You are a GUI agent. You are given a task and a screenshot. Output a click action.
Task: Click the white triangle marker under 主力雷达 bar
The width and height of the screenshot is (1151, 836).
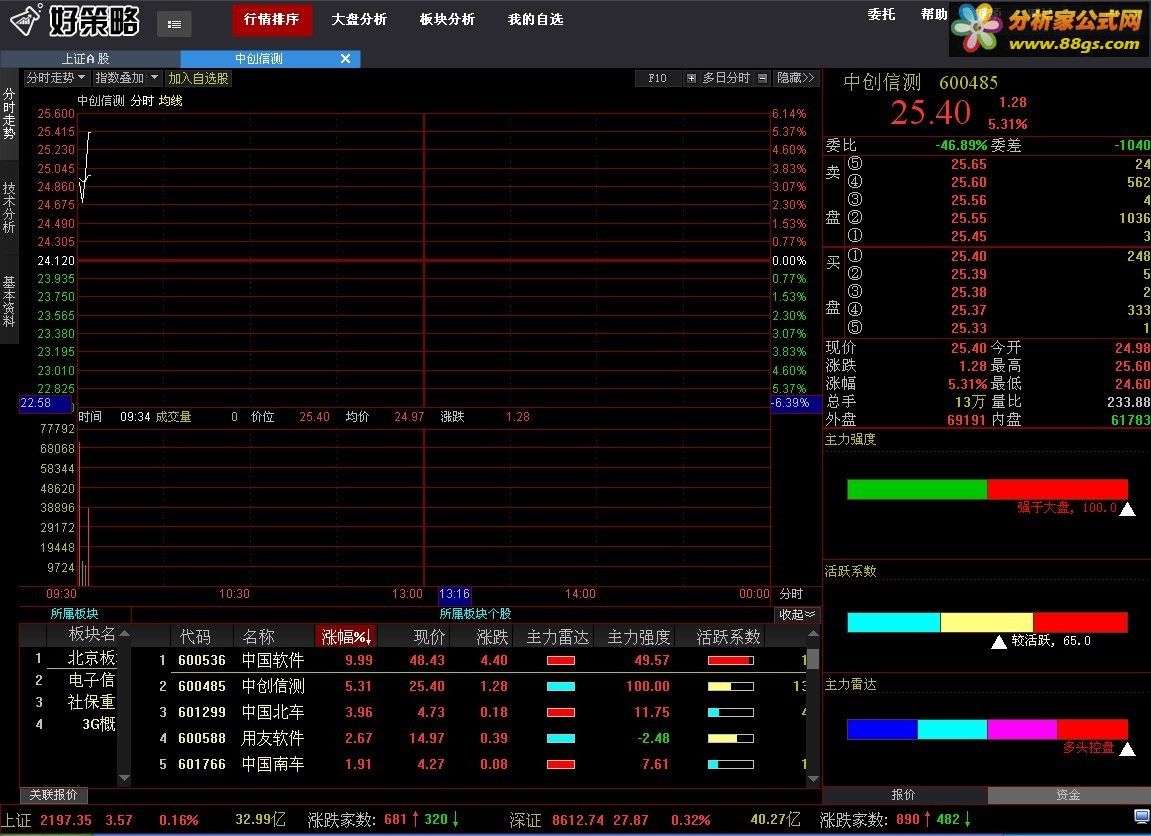(1127, 749)
